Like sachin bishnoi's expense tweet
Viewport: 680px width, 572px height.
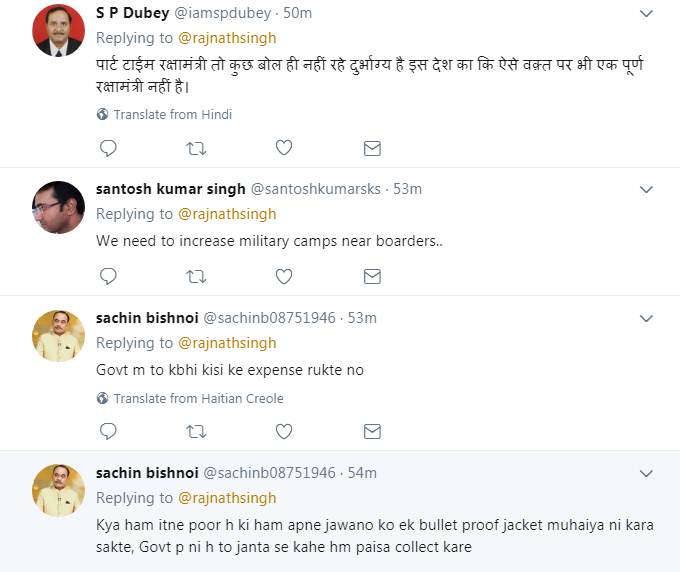pos(284,431)
